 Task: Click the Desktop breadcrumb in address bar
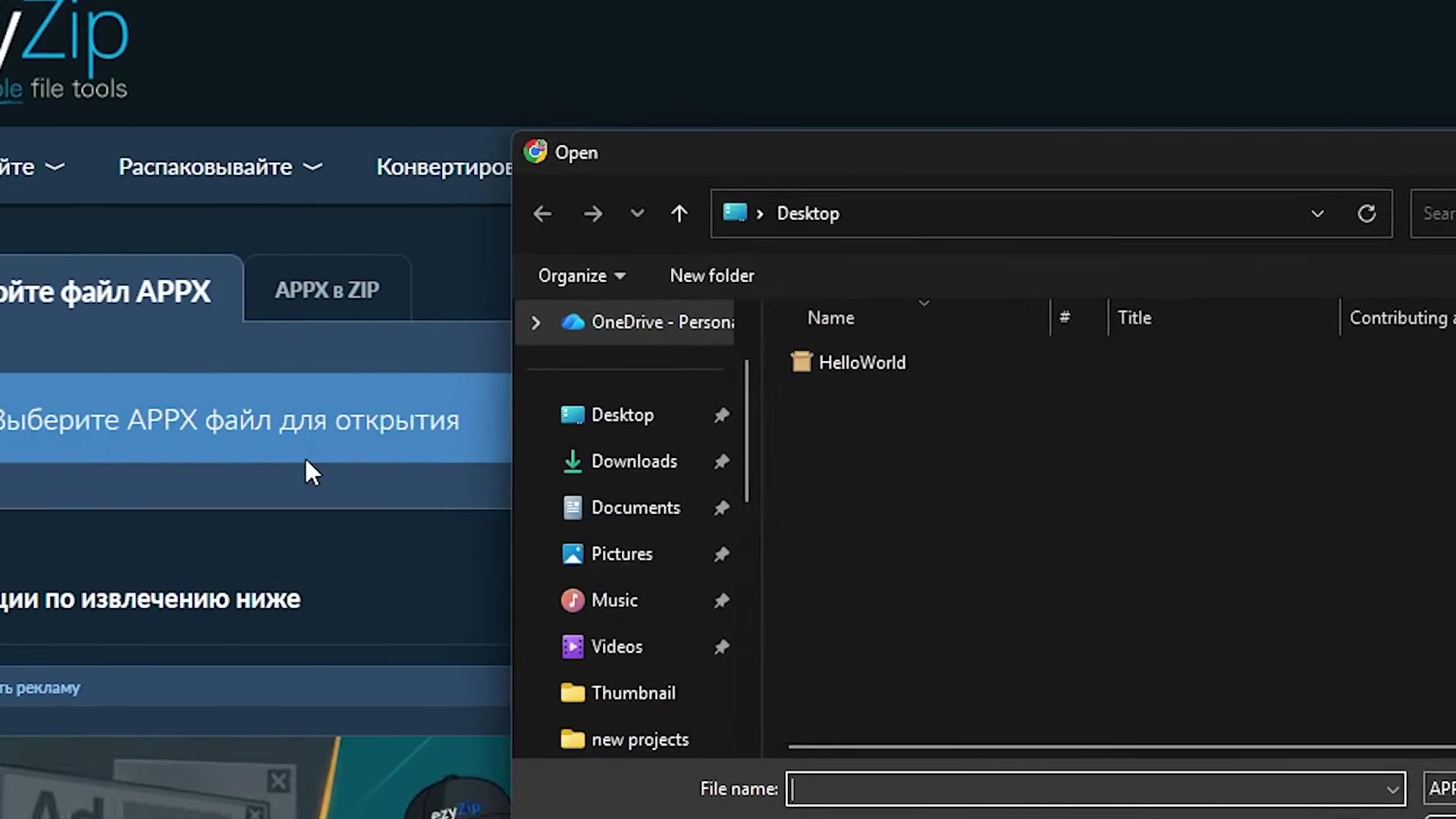tap(808, 214)
